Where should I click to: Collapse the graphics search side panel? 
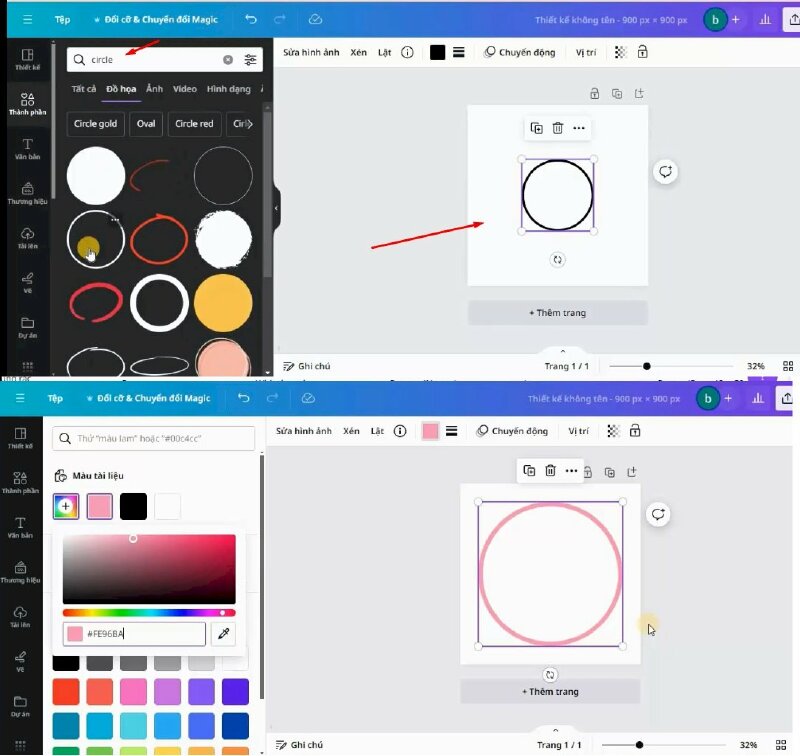[277, 208]
